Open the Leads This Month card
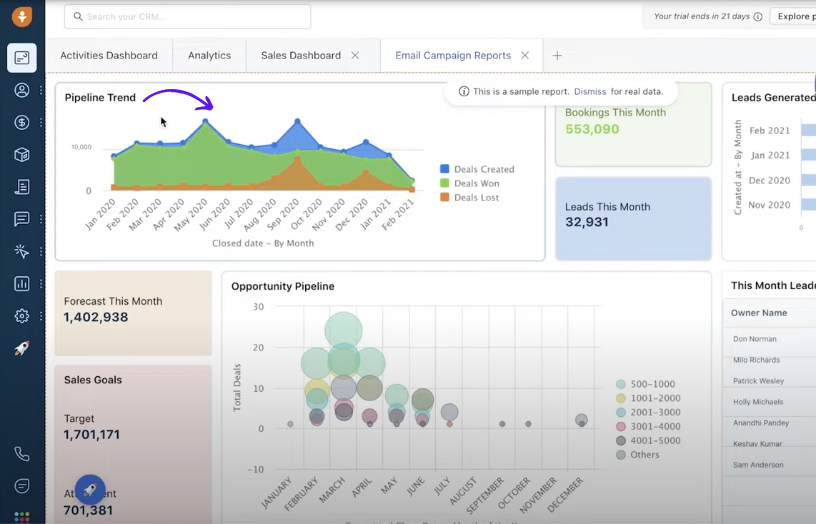Screen dimensions: 816x524 (x=633, y=219)
